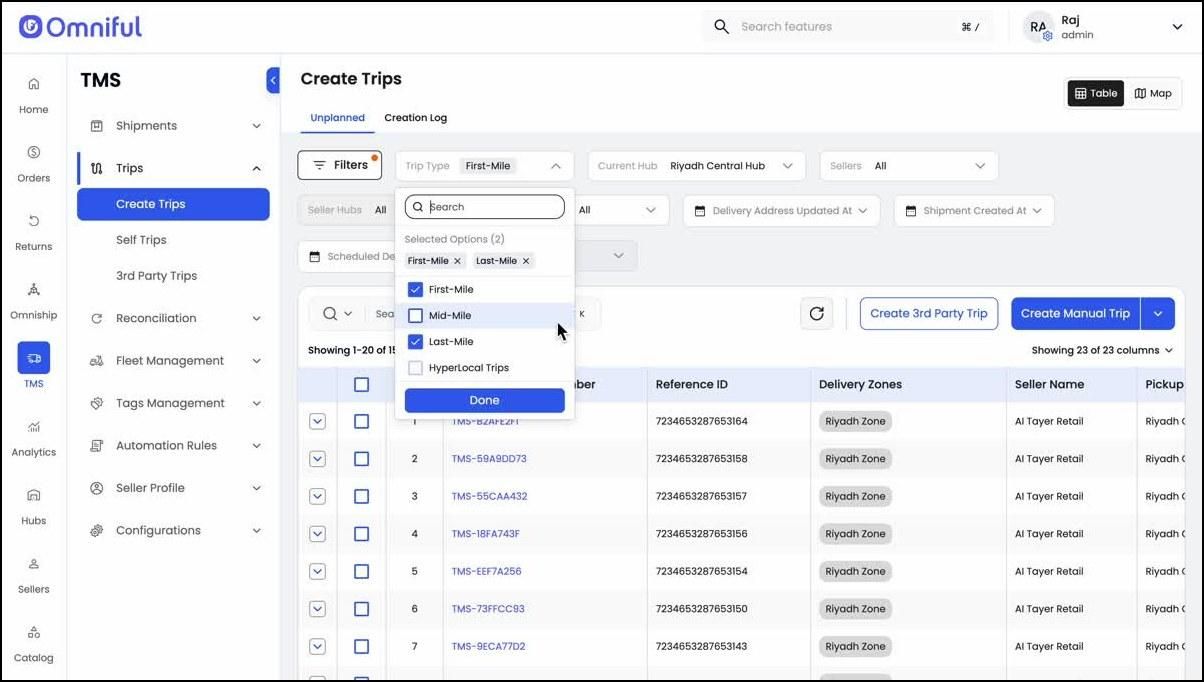Select Self Trips under Trips
Viewport: 1204px width, 682px height.
[x=141, y=240]
